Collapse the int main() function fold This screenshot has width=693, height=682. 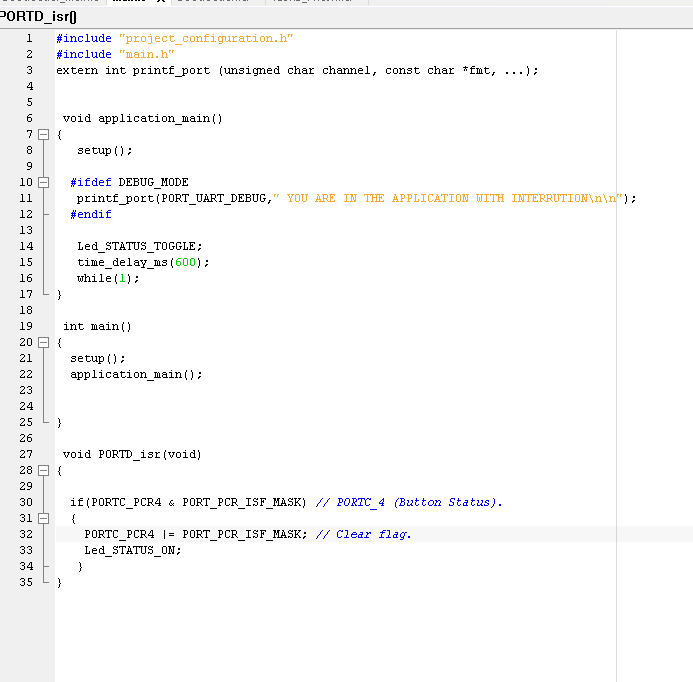coord(43,342)
